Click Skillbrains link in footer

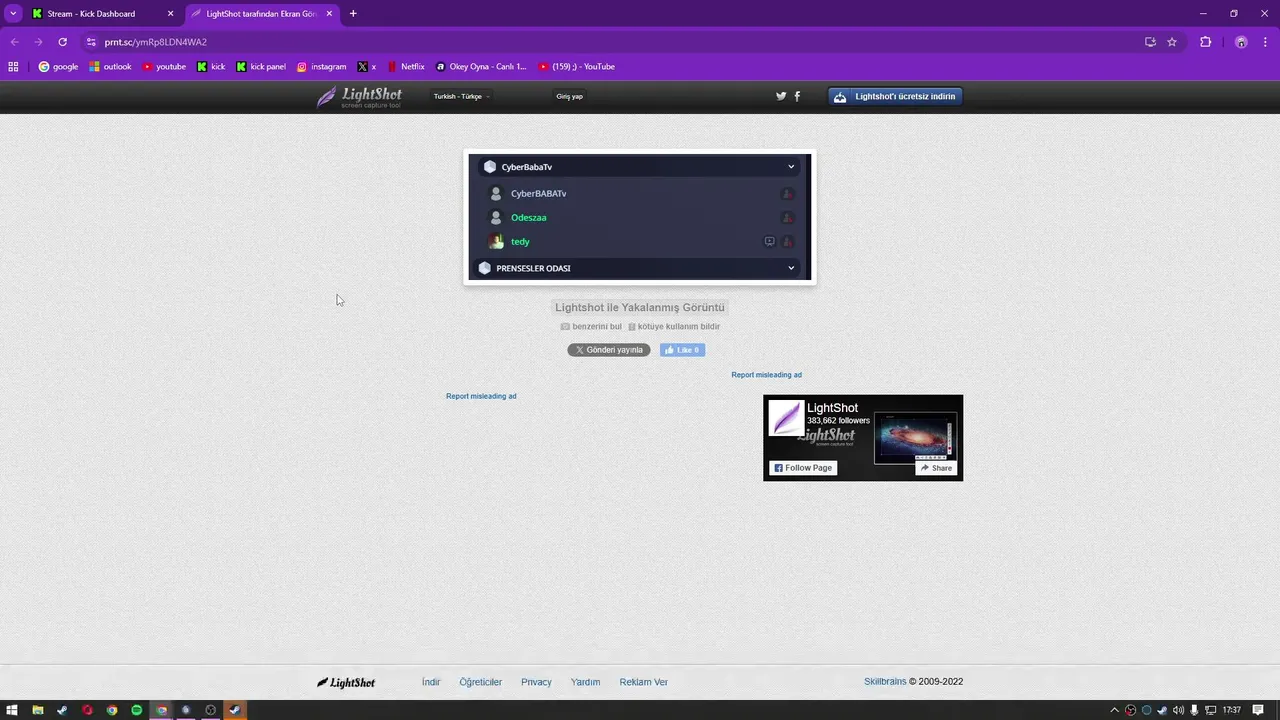tap(885, 682)
